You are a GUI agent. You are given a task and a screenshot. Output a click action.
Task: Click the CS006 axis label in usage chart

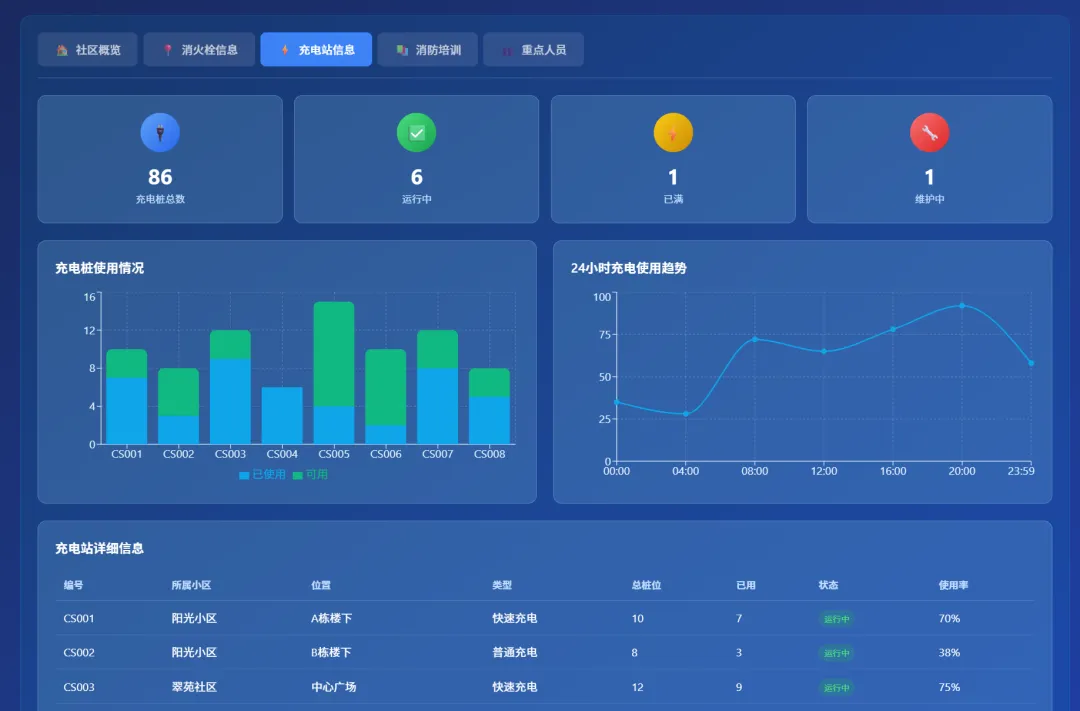(386, 454)
